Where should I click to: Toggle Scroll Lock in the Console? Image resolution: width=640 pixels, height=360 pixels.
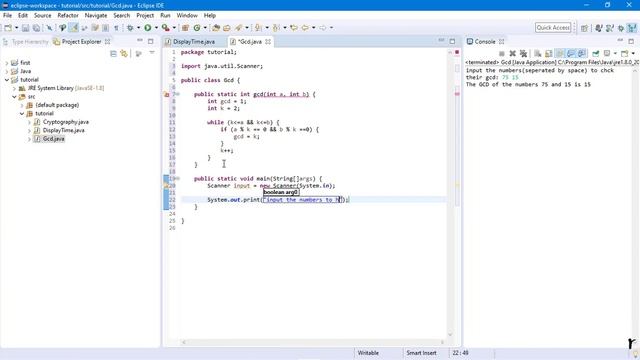(549, 53)
